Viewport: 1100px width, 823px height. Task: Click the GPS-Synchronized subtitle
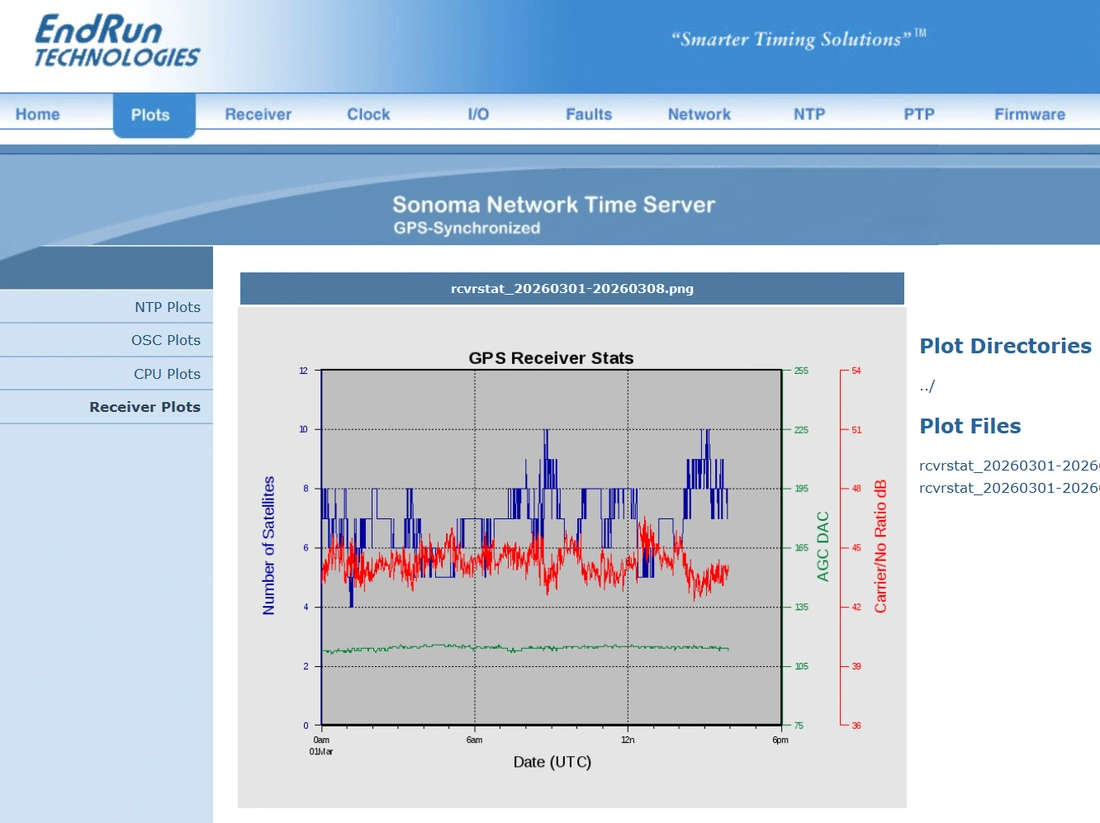(467, 228)
